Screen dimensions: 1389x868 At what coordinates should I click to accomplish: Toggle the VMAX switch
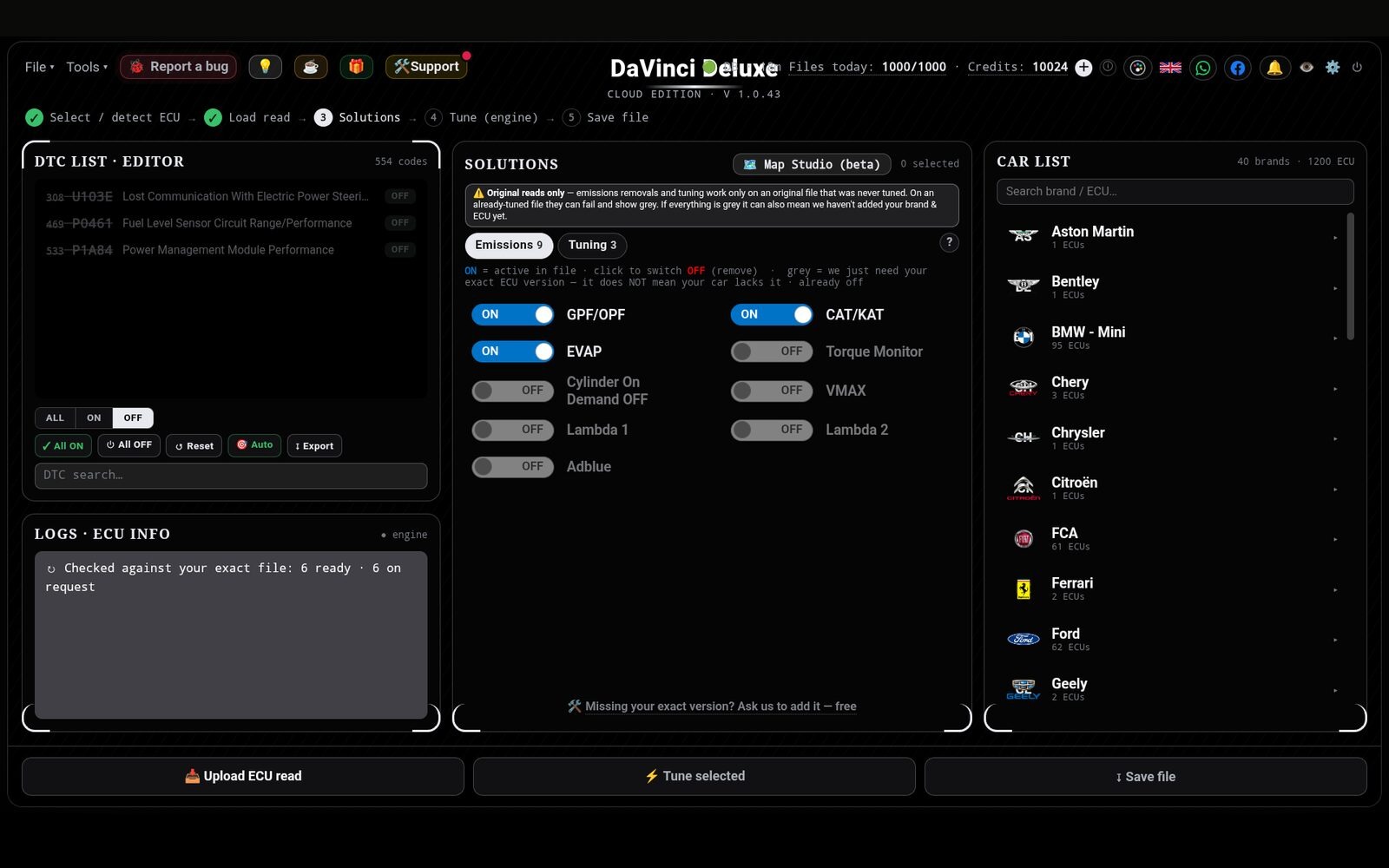[x=772, y=391]
